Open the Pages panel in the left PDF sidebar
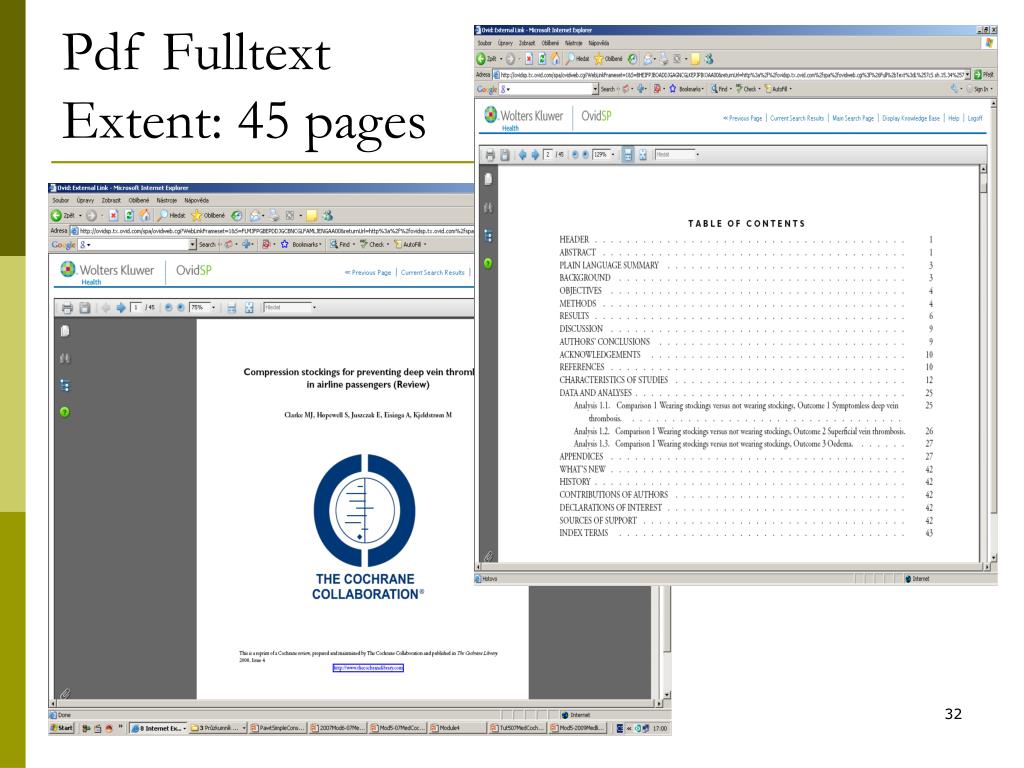Viewport: 1024px width, 768px height. tap(65, 331)
